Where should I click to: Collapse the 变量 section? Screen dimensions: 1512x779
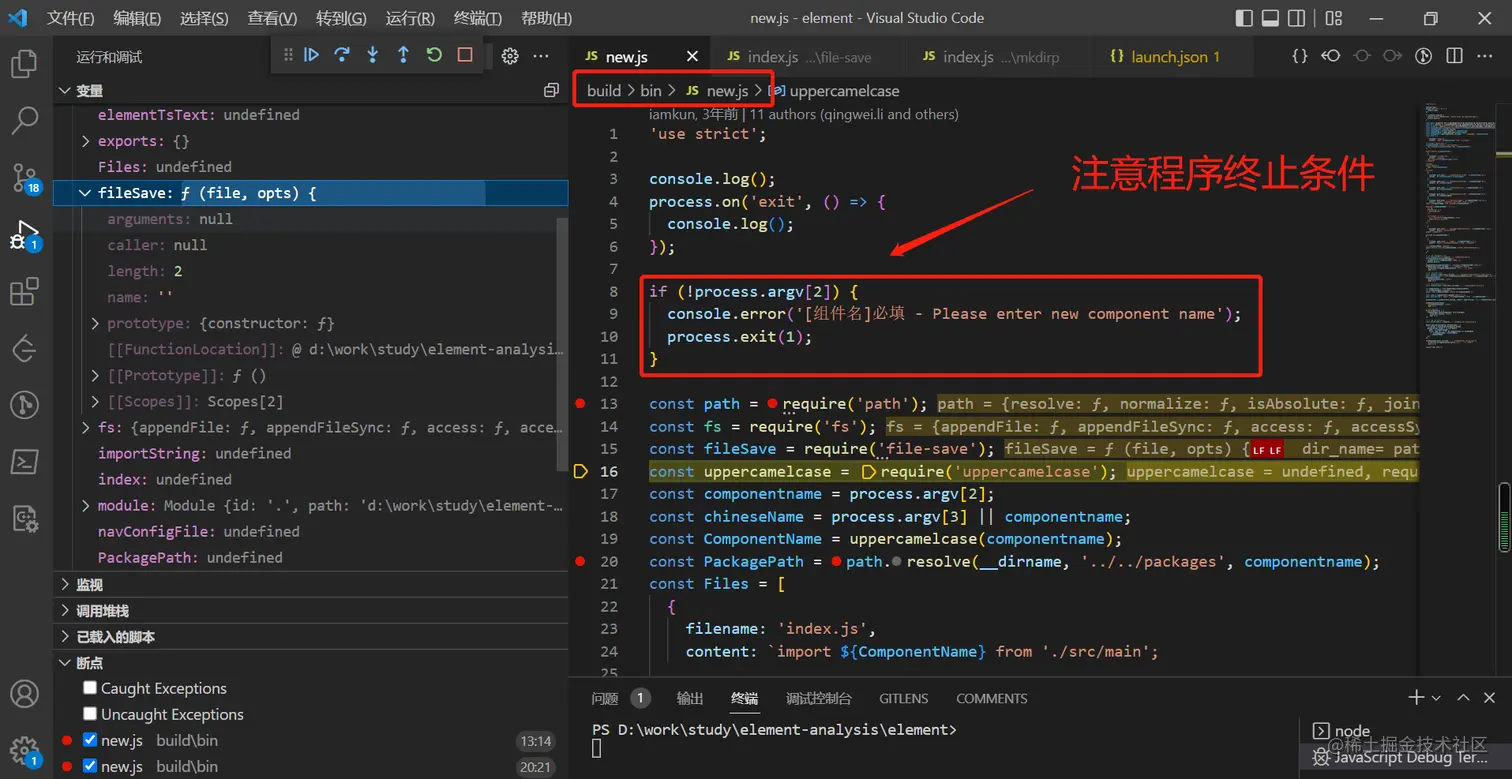pyautogui.click(x=310, y=90)
